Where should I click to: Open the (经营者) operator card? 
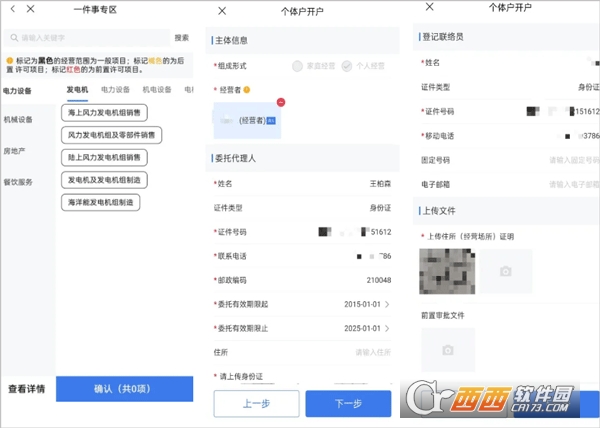coord(247,120)
